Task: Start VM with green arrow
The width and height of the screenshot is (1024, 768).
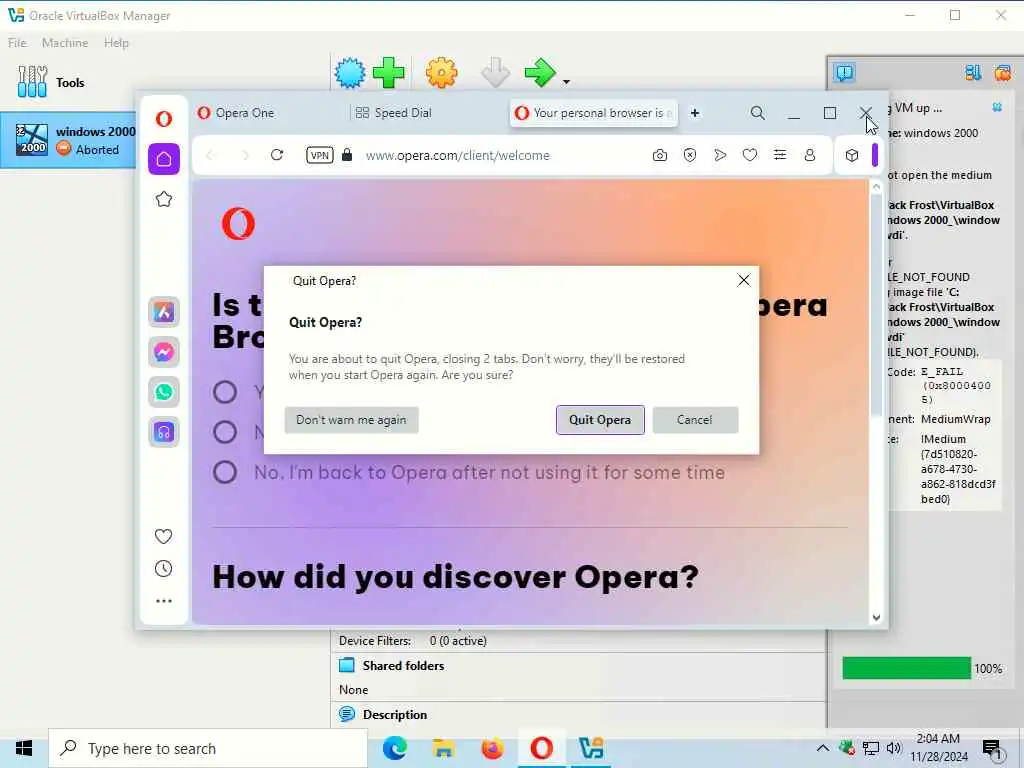Action: 539,72
